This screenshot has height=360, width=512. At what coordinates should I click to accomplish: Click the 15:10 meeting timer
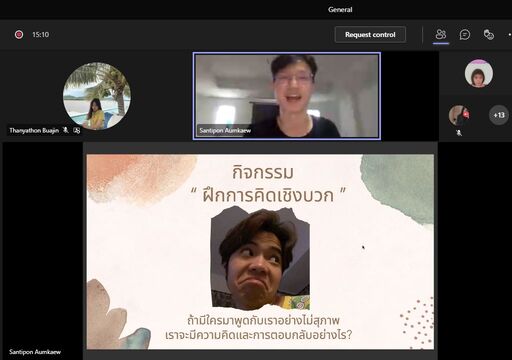pos(40,34)
